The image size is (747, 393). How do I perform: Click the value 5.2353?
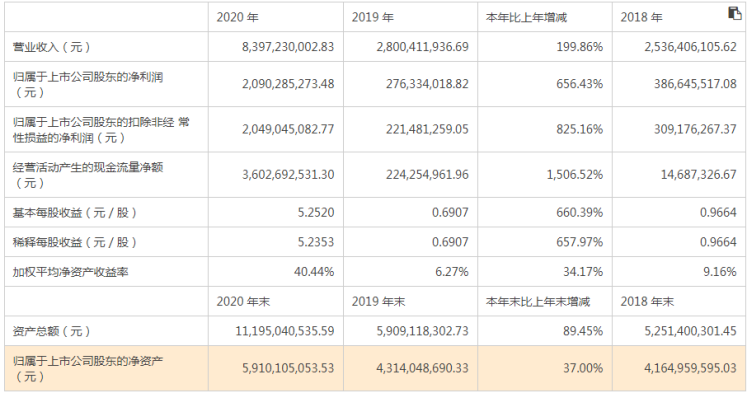(316, 242)
